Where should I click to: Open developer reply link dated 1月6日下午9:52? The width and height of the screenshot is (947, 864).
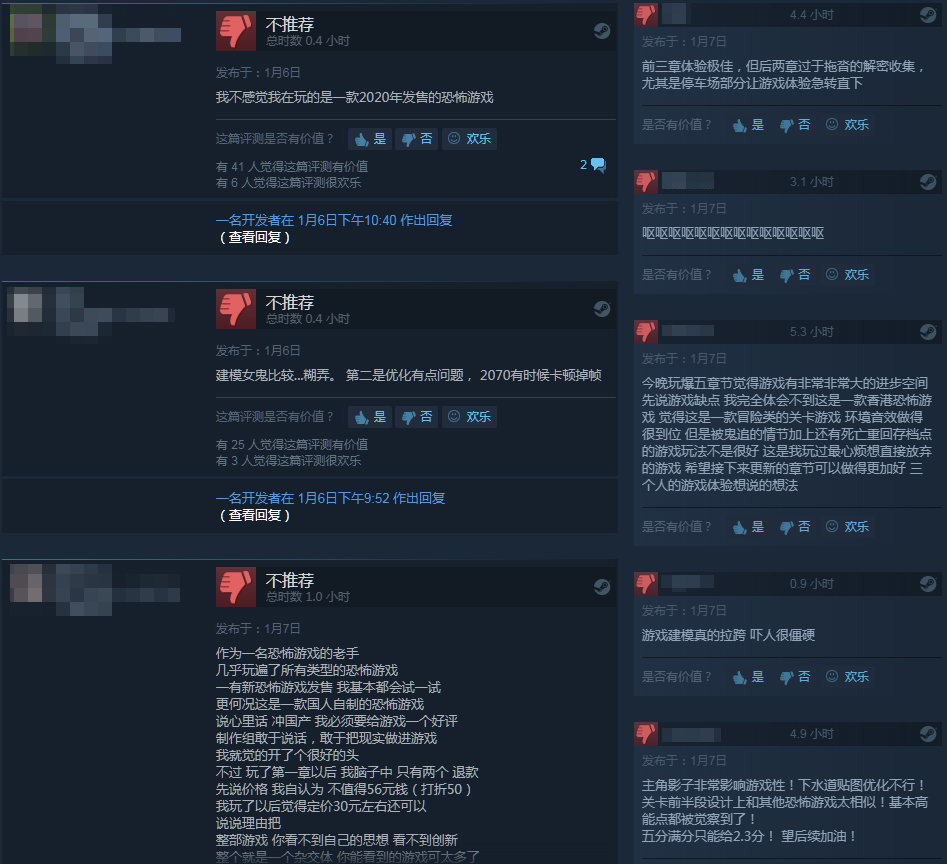click(330, 498)
